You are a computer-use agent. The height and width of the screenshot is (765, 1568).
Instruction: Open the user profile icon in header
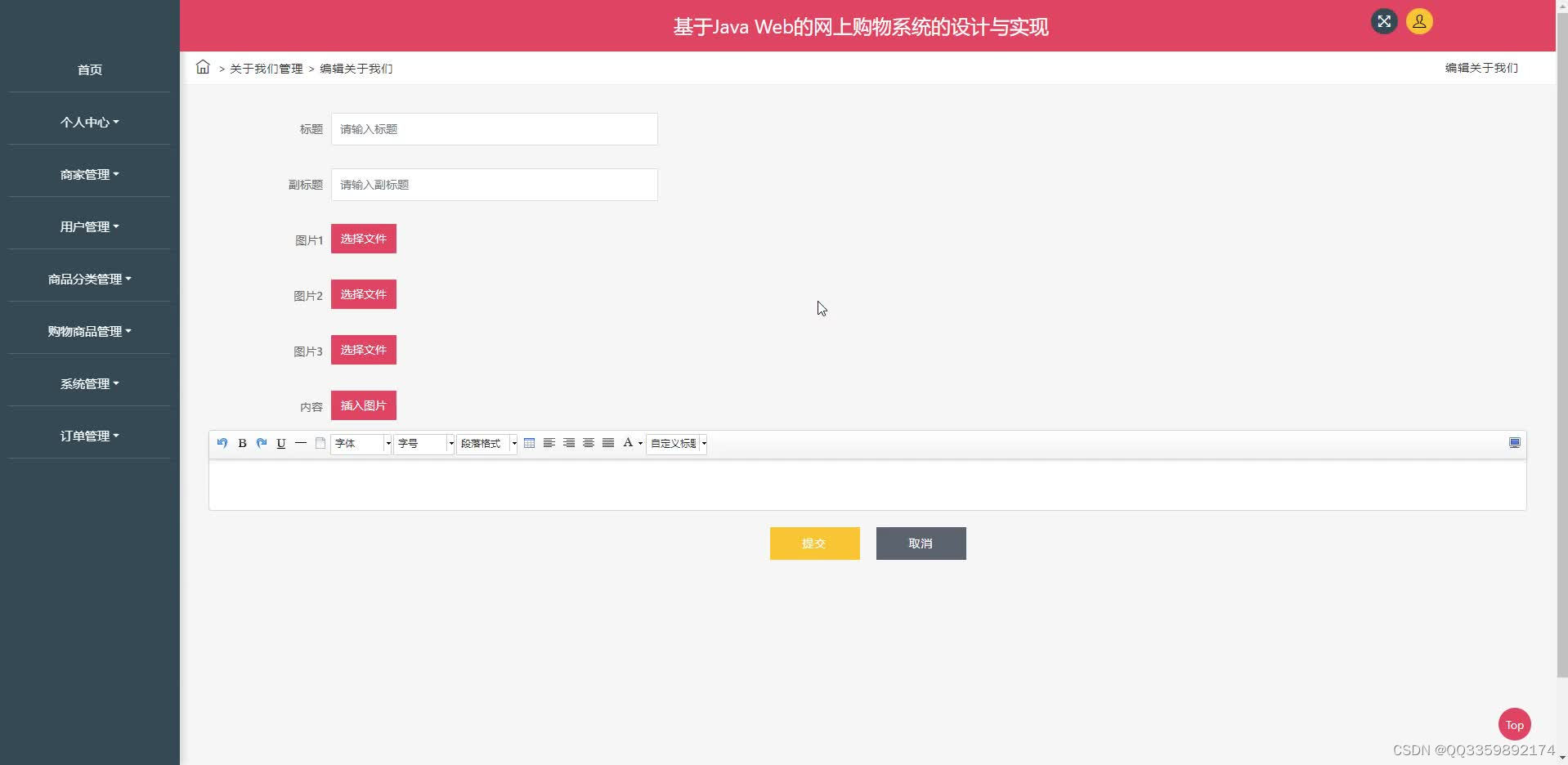(1419, 21)
